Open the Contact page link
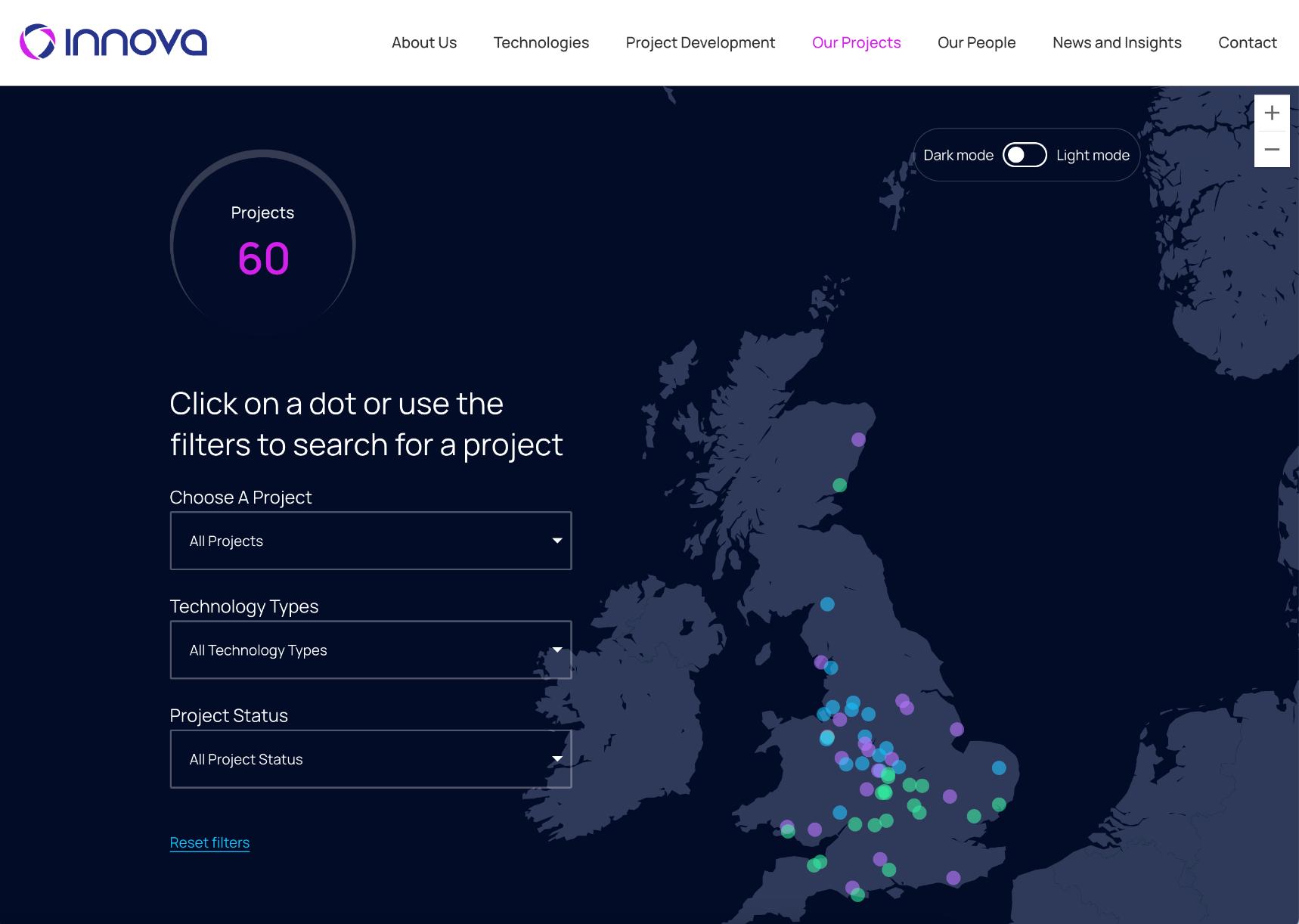The height and width of the screenshot is (924, 1299). (x=1247, y=42)
